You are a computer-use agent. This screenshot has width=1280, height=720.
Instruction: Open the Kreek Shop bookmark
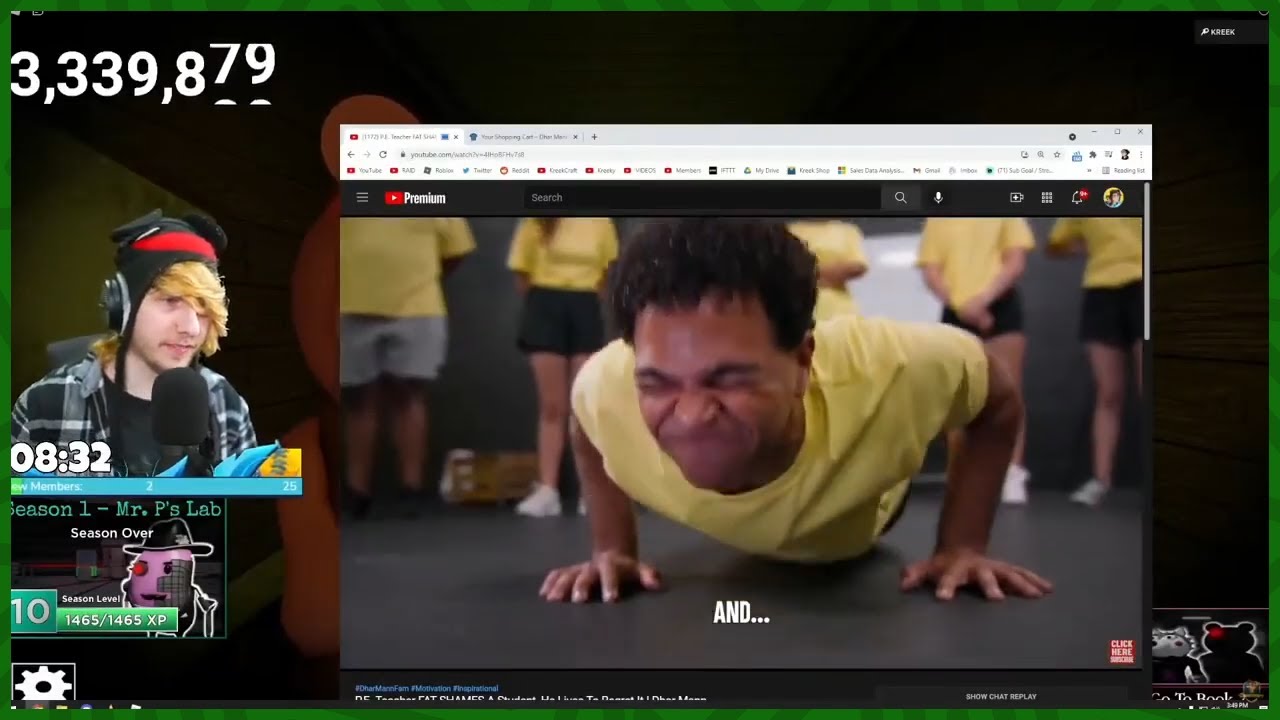(x=808, y=171)
